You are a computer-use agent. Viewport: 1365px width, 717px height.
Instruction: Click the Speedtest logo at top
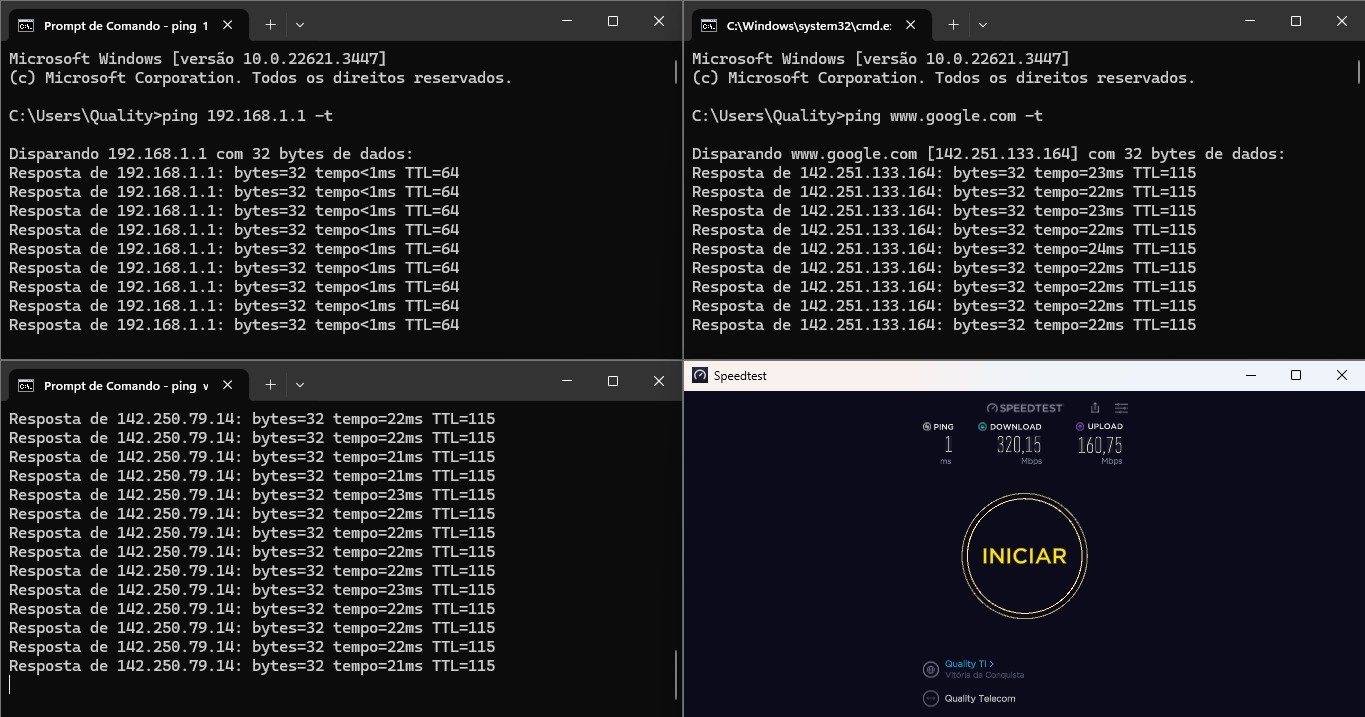pyautogui.click(x=1024, y=408)
